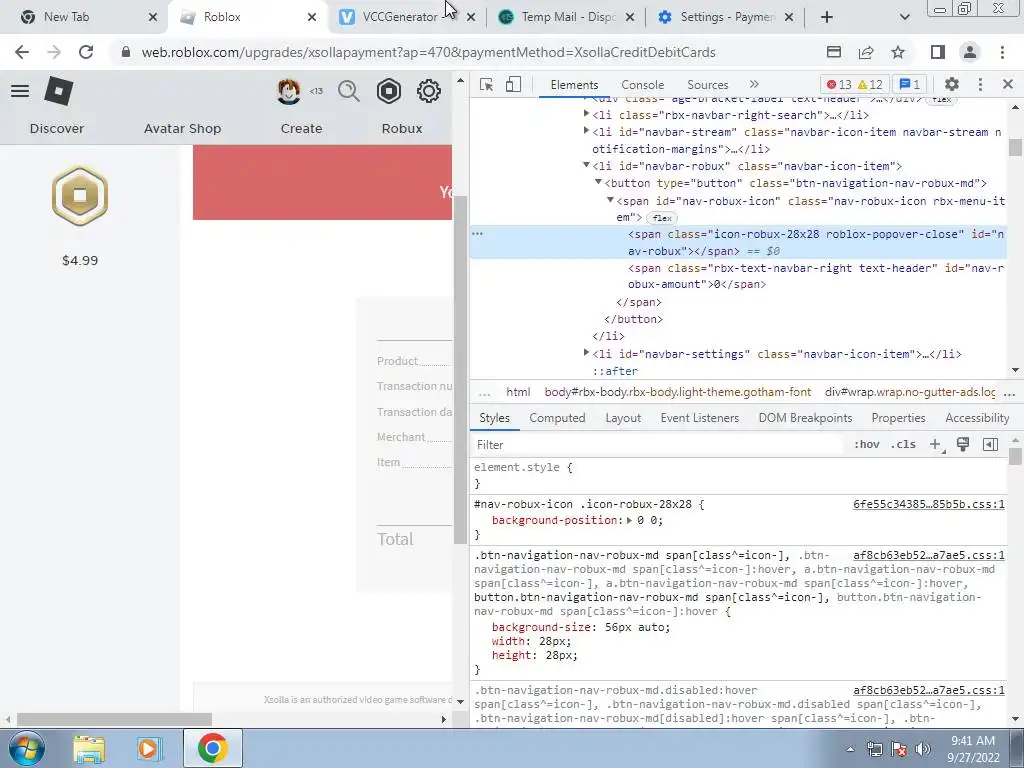Open the first af8cb63eb52…a7ae5.css:1 source link
Viewport: 1024px width, 768px height.
tap(929, 555)
